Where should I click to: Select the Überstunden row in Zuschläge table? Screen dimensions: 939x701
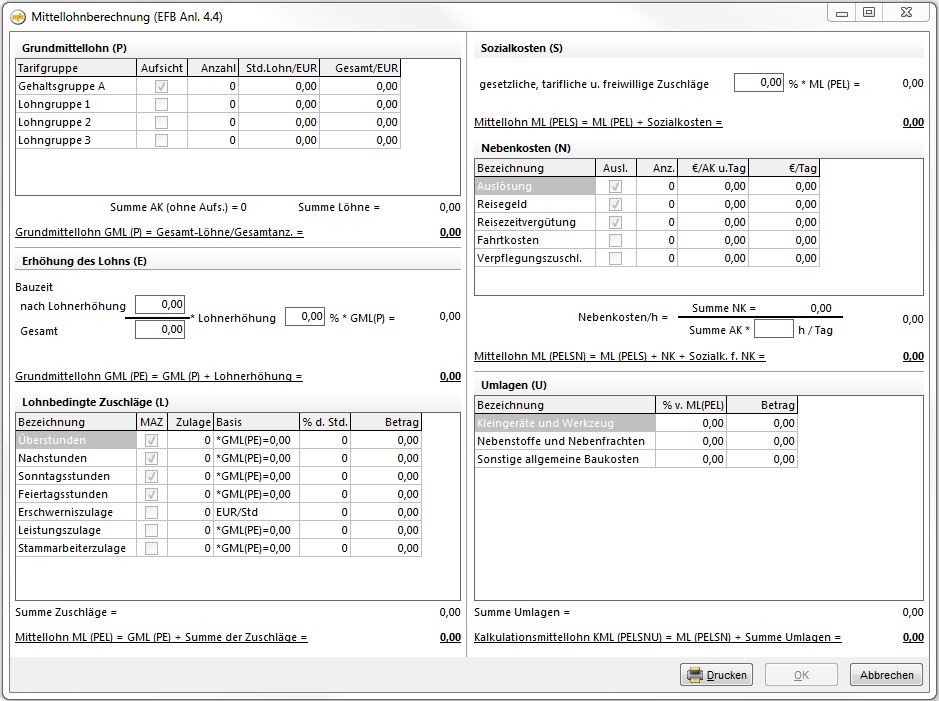75,440
